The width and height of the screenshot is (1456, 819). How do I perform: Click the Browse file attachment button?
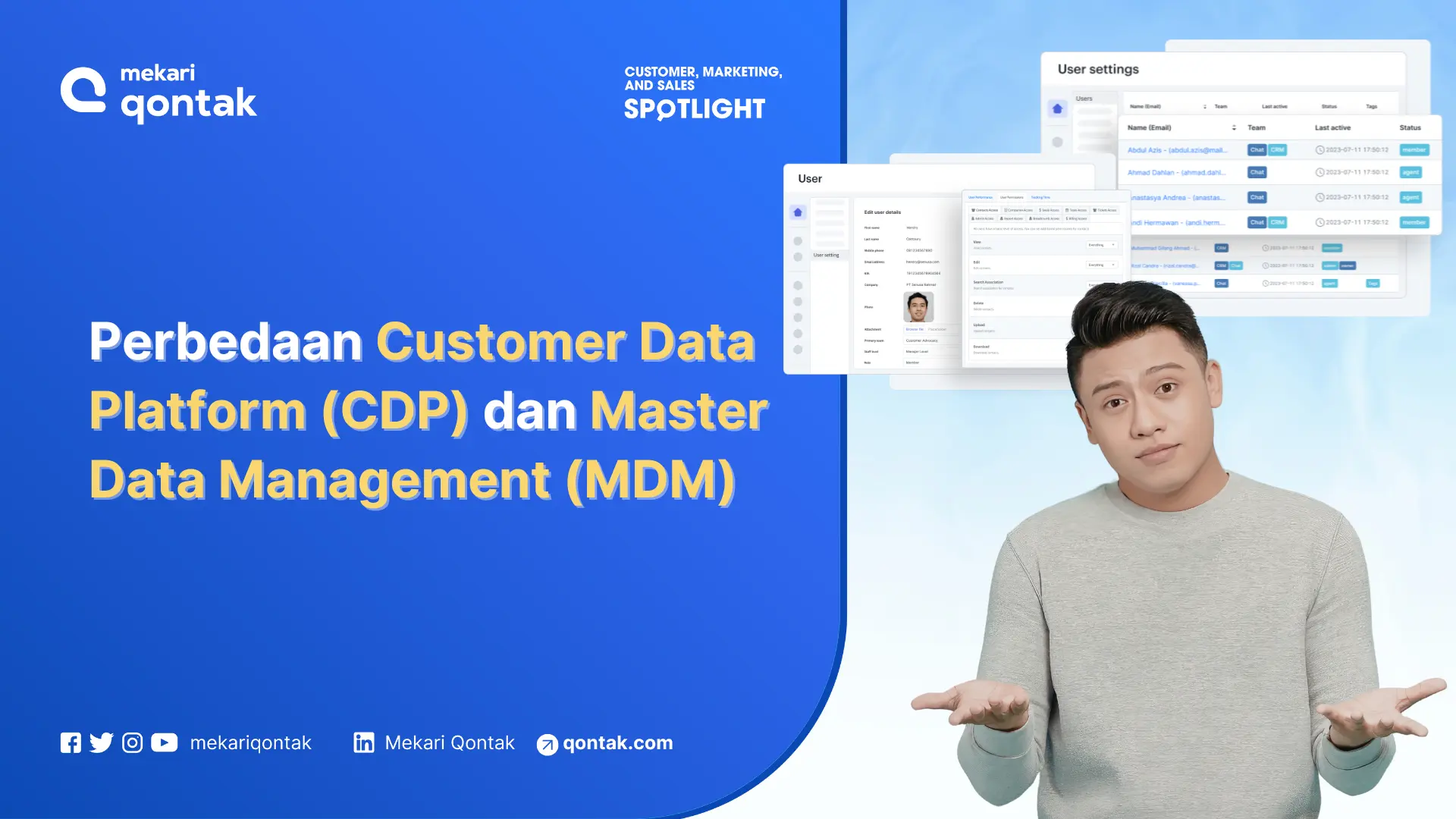click(914, 329)
